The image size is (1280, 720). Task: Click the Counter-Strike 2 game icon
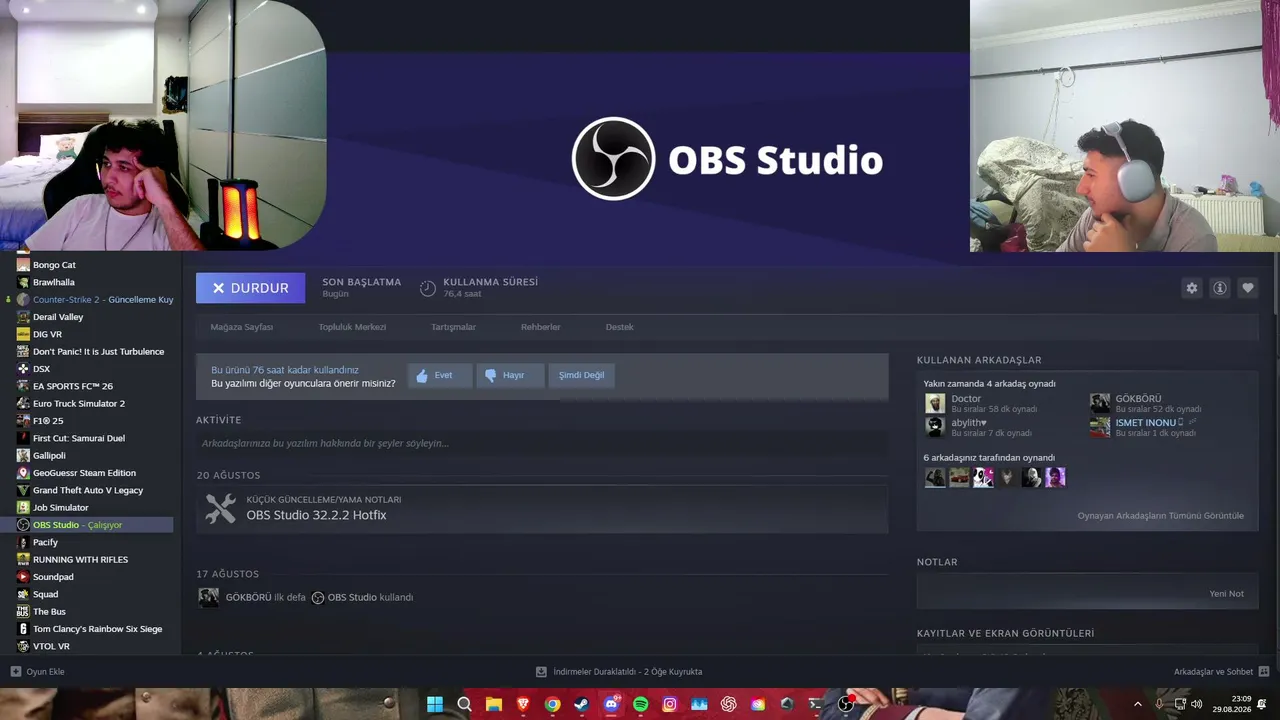23,300
